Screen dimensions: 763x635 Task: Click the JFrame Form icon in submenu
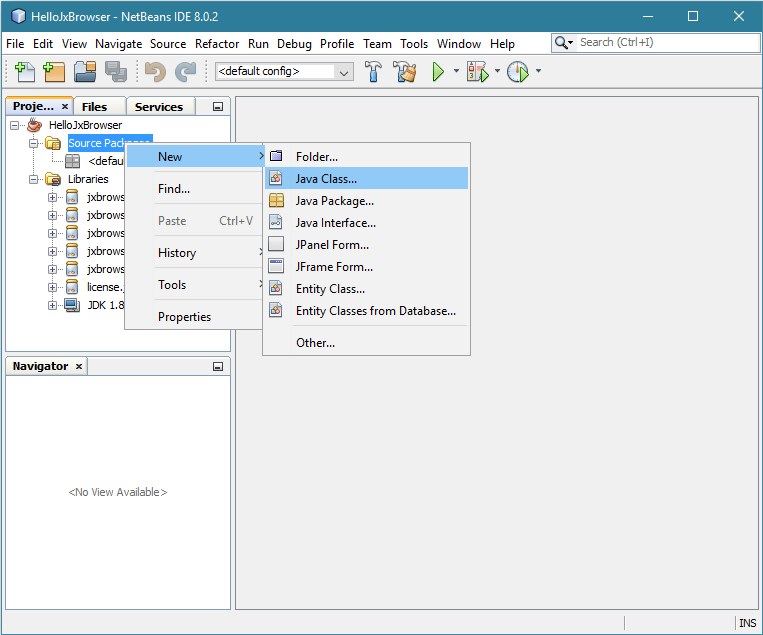coord(276,266)
